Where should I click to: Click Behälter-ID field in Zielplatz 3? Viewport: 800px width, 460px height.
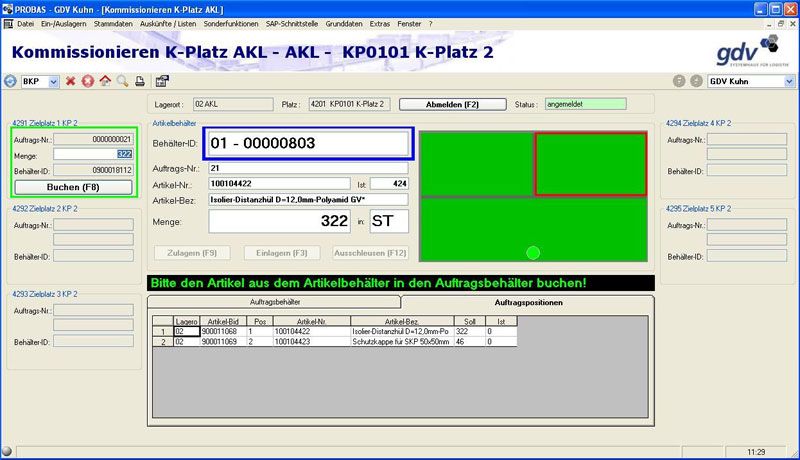(93, 341)
